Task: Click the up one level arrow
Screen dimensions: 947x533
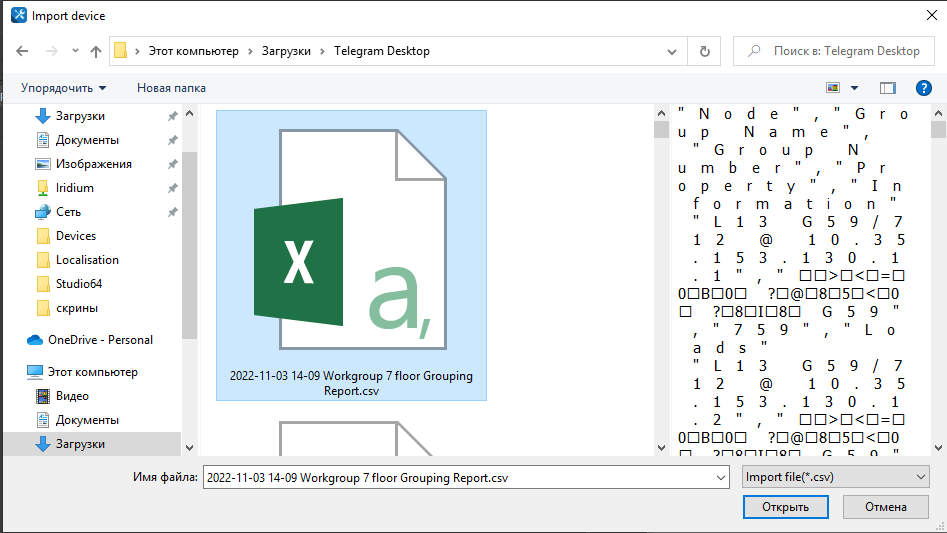Action: point(96,51)
